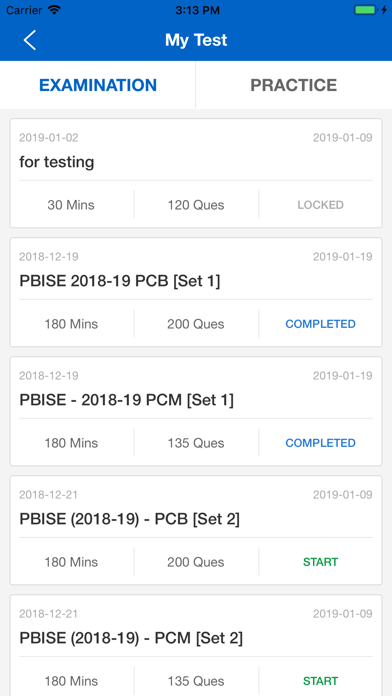Tap COMPLETED on PBISE PCM Set 1

click(321, 443)
